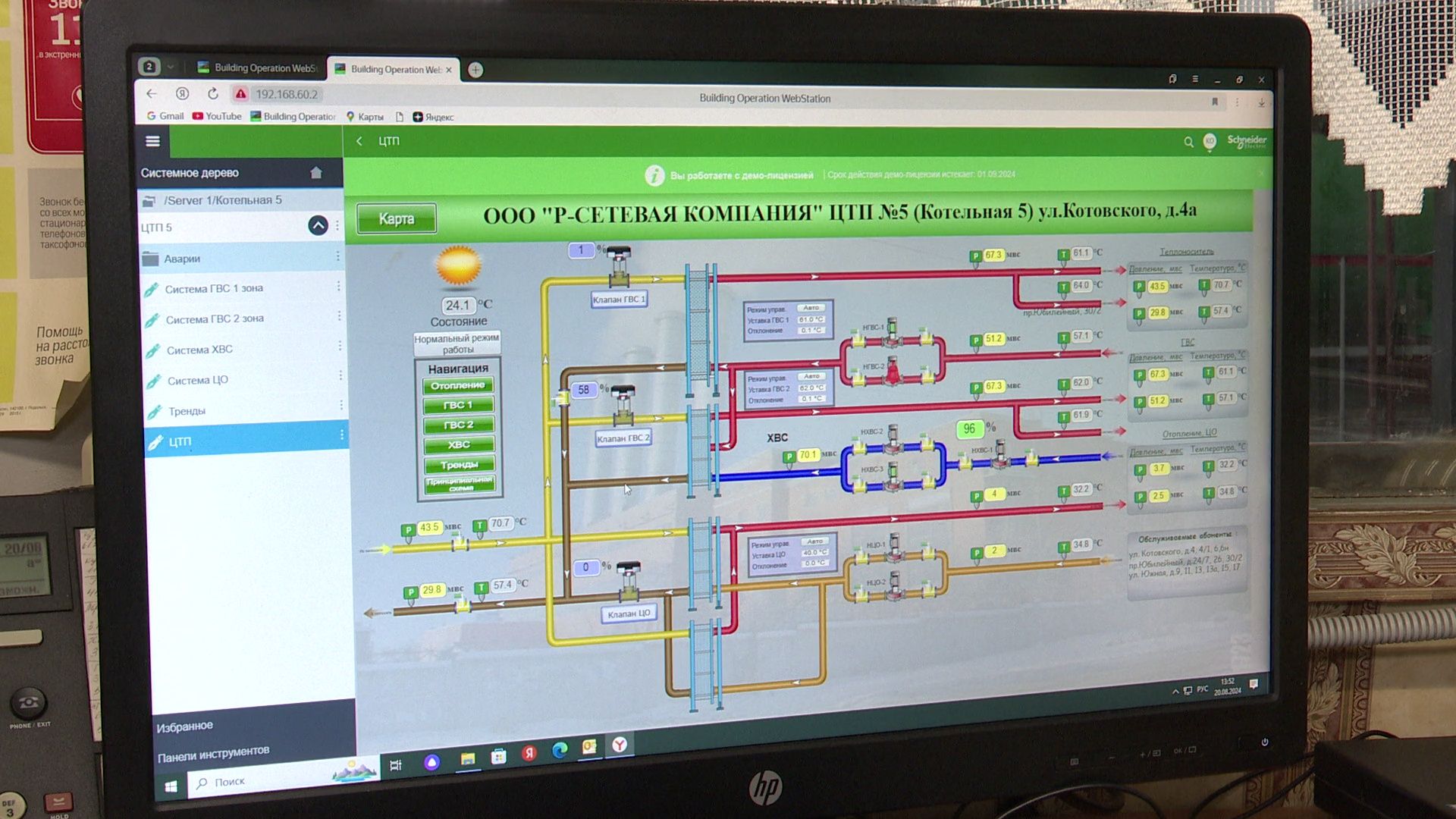
Task: Click the search magnifier in green header
Action: click(1188, 142)
